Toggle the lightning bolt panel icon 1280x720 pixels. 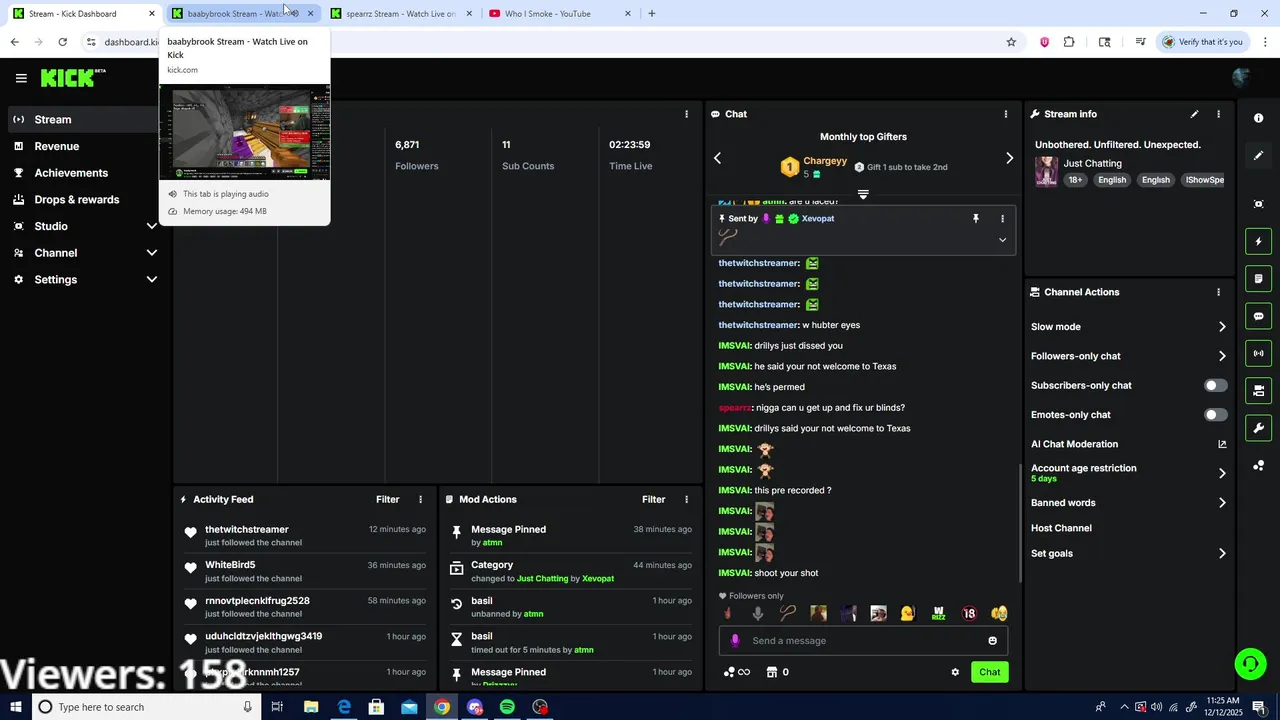1258,241
